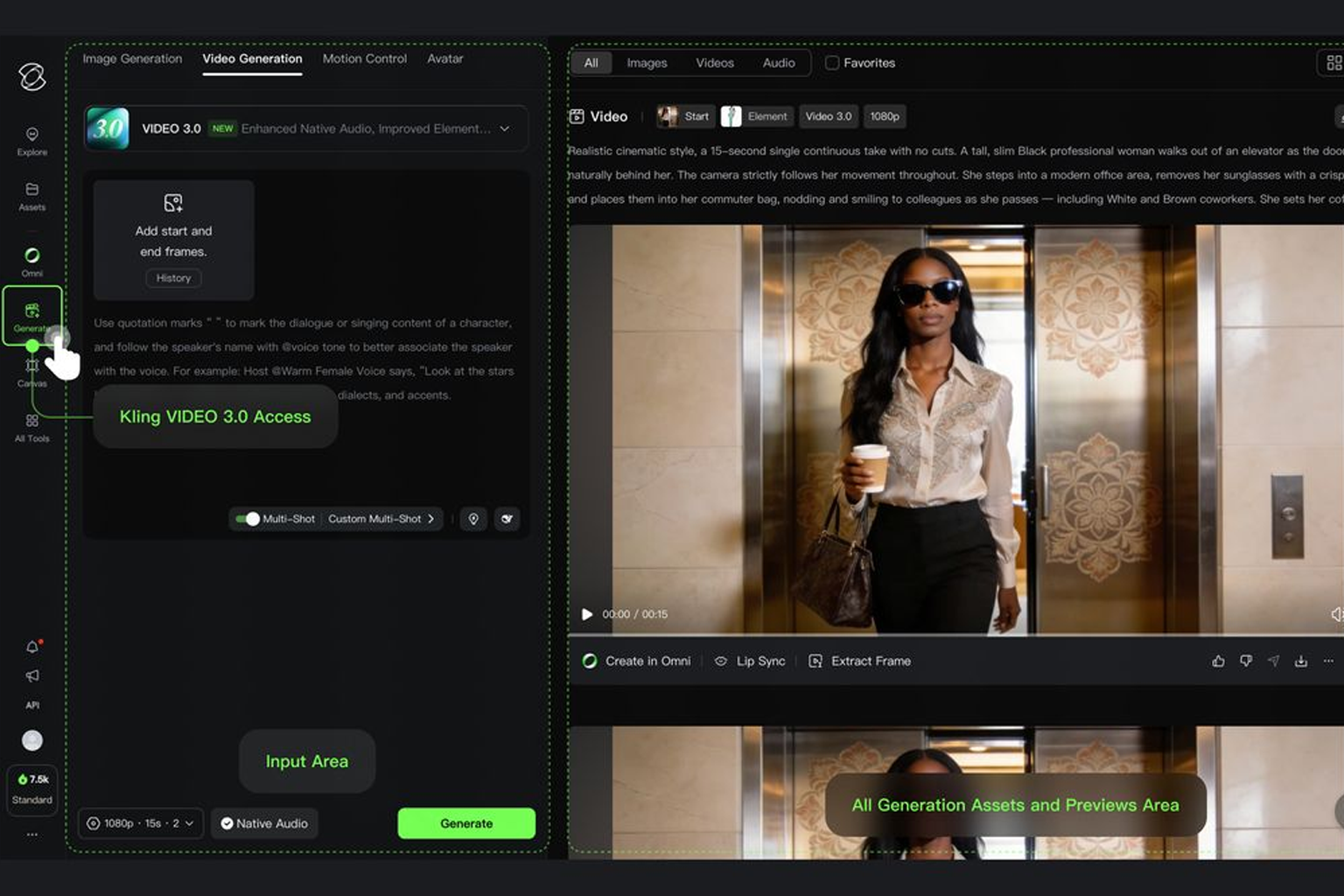
Task: Open the API link in the sidebar
Action: pyautogui.click(x=32, y=705)
